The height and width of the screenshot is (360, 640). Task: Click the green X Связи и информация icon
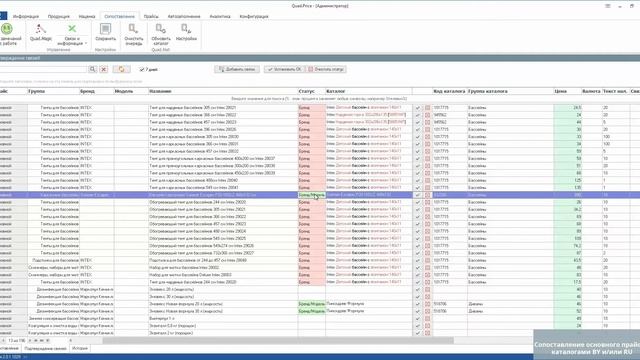pos(72,29)
